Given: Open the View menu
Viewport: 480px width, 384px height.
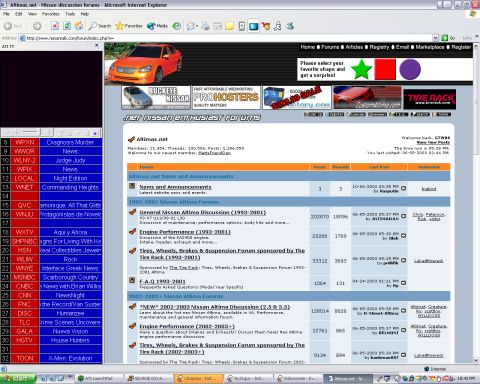Looking at the screenshot, I should [x=32, y=14].
